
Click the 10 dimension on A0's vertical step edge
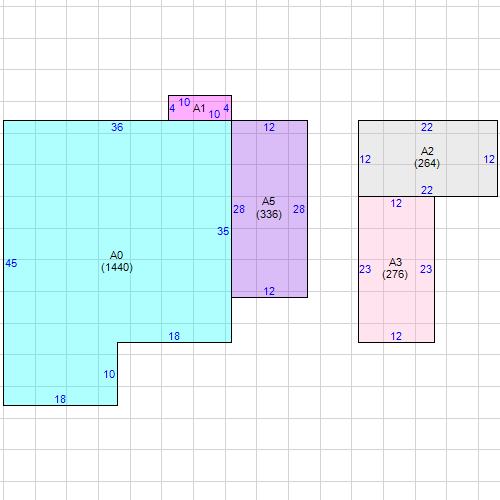coord(109,374)
